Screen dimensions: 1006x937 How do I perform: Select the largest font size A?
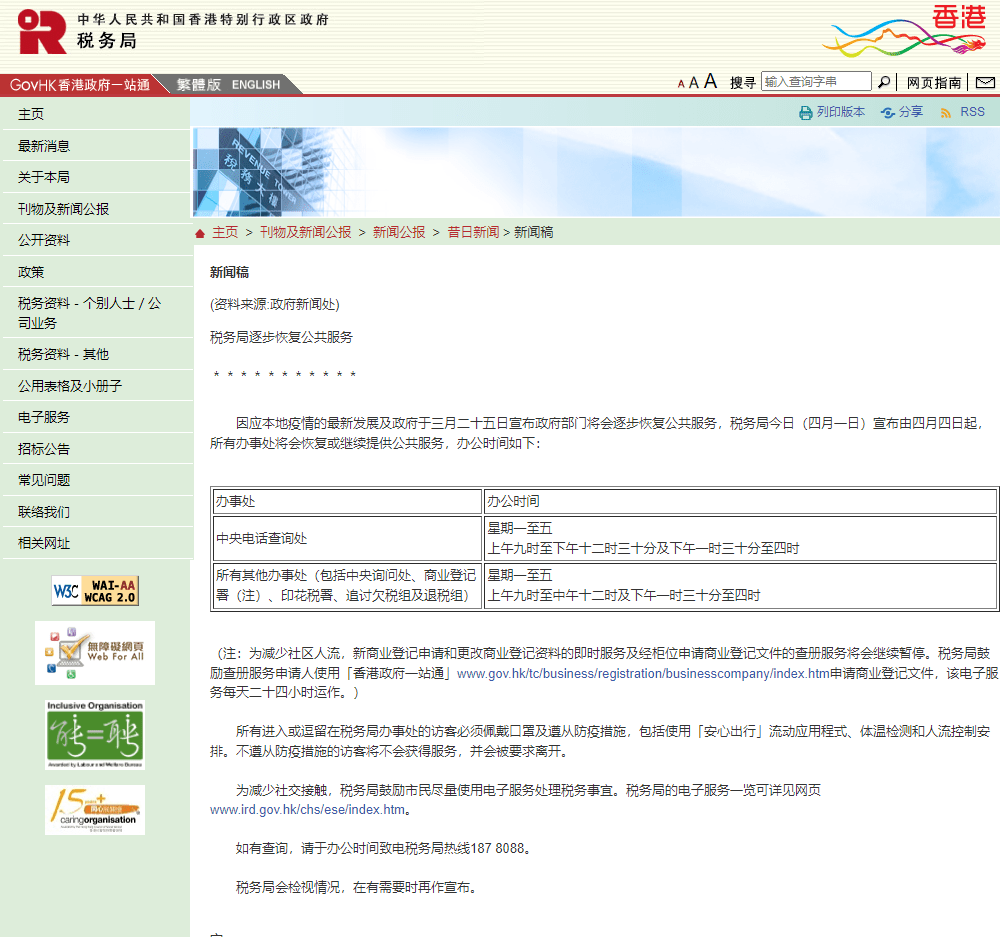[x=710, y=81]
